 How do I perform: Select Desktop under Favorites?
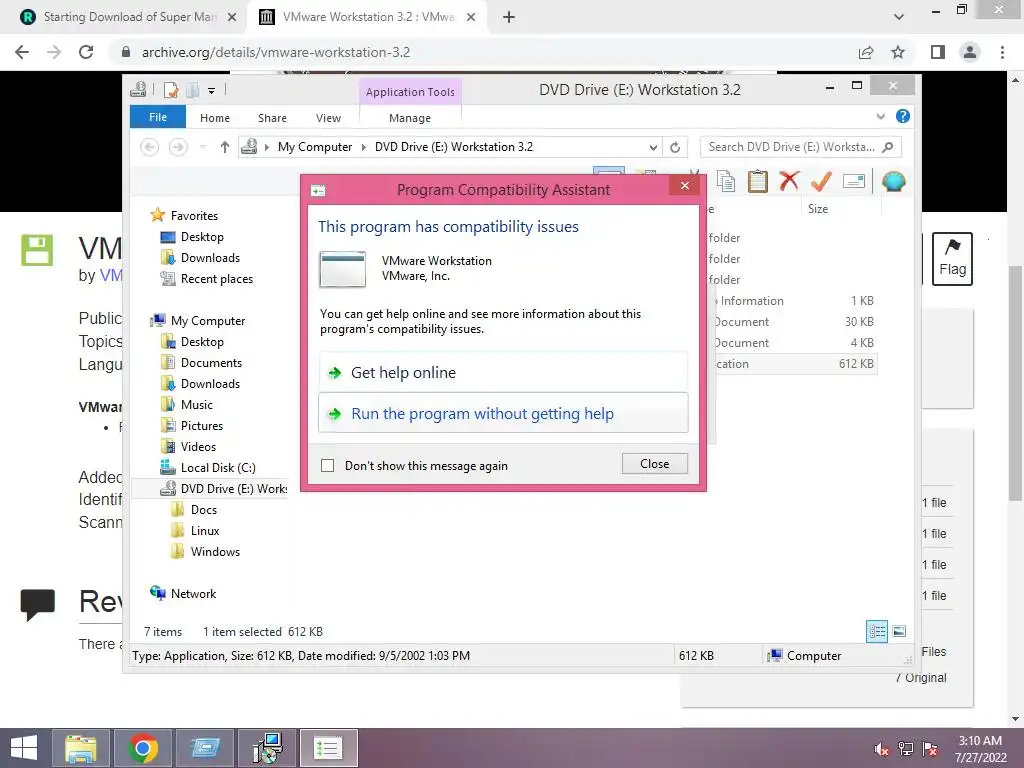[202, 237]
